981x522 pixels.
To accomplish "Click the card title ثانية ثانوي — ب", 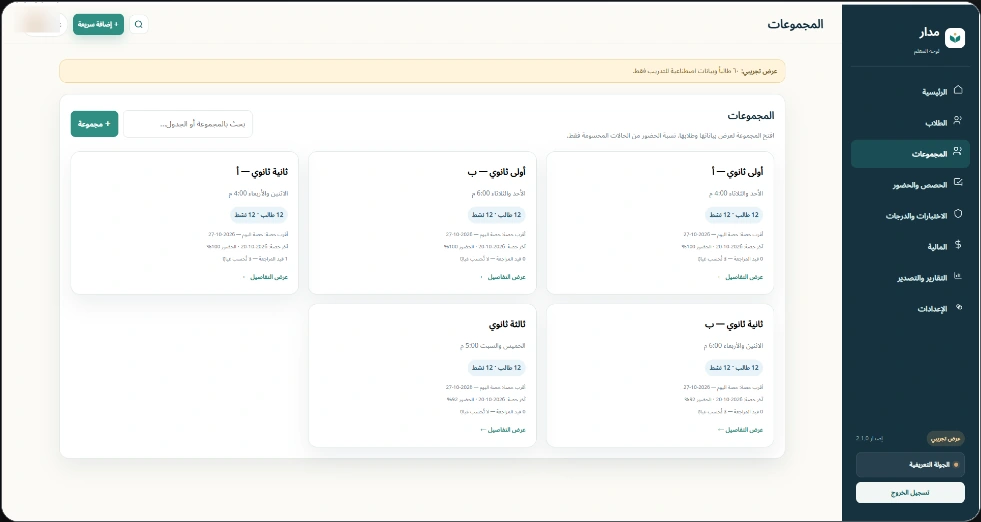I will click(x=734, y=325).
